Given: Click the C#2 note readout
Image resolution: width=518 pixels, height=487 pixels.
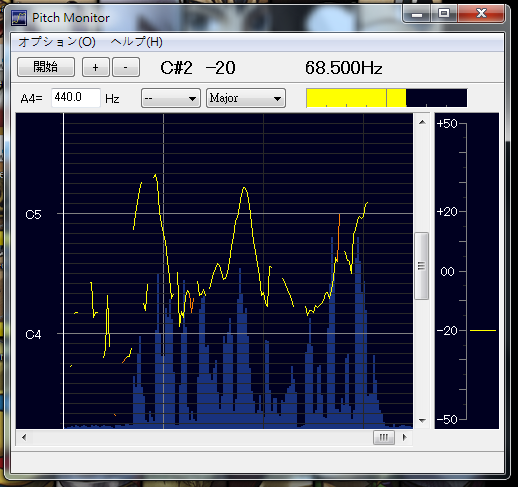Looking at the screenshot, I should coord(176,68).
